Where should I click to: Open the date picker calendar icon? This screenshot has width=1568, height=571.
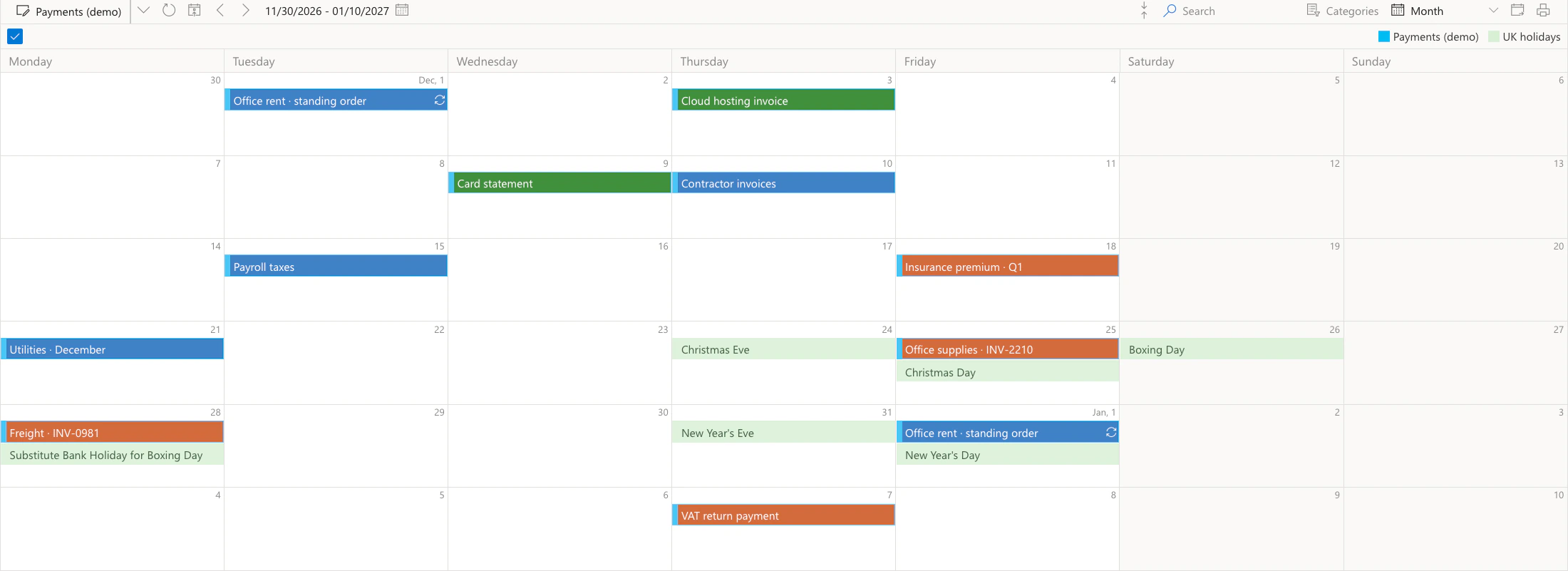(402, 11)
